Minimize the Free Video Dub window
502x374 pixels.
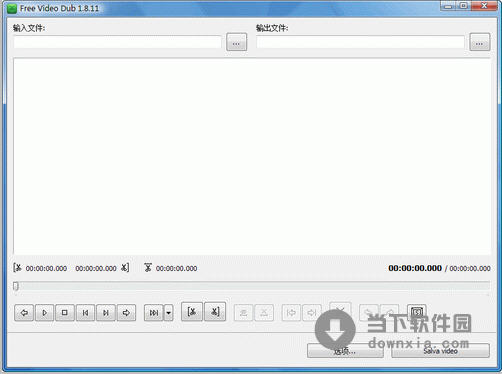449,6
